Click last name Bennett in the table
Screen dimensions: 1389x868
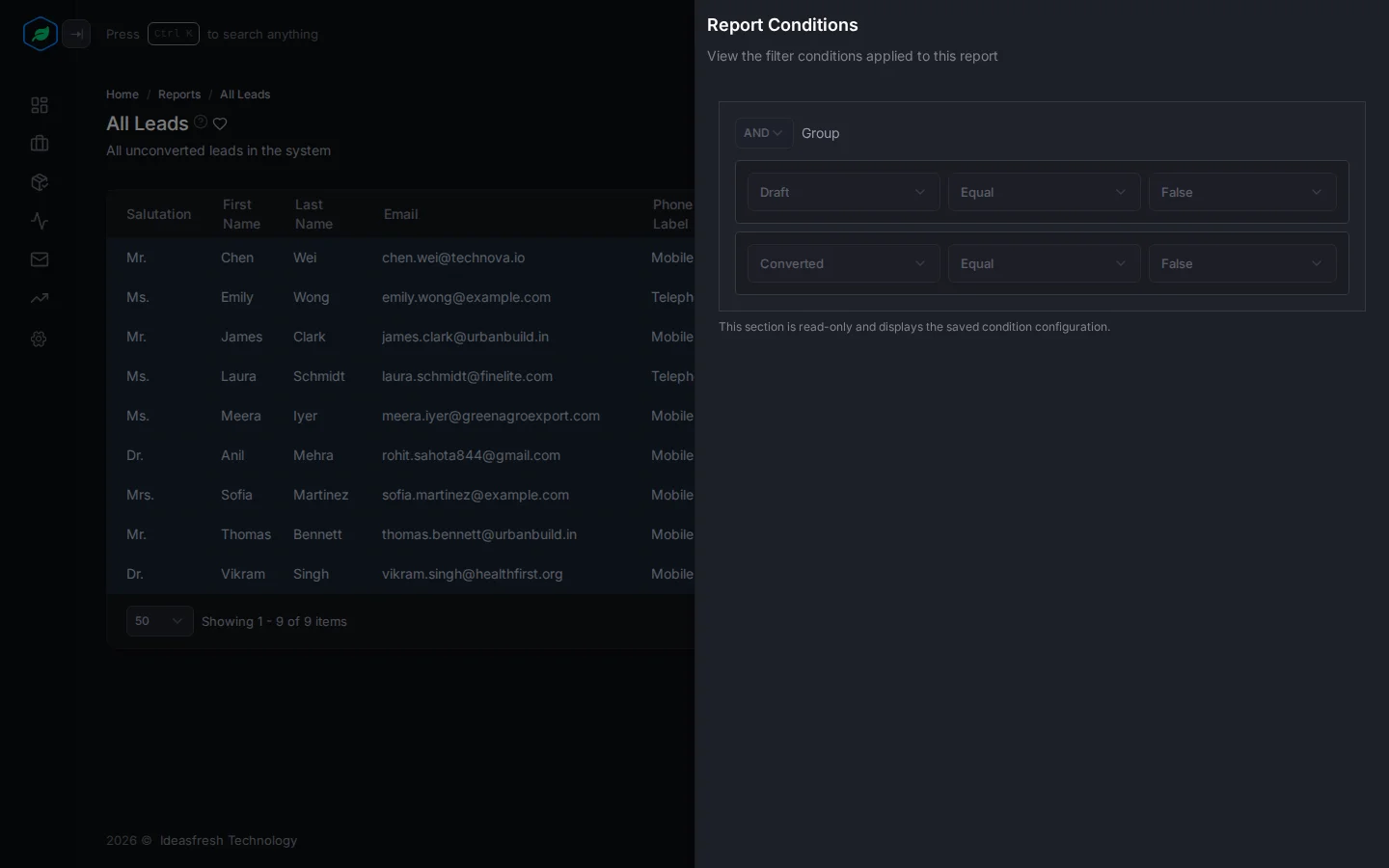pos(318,534)
